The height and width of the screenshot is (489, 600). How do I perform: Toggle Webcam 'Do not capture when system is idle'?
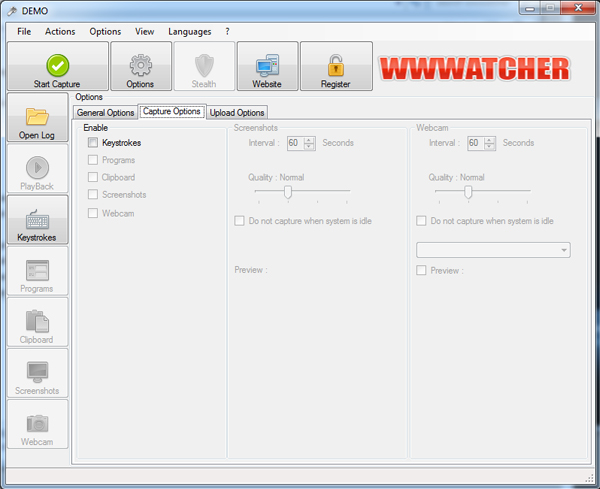pos(421,221)
